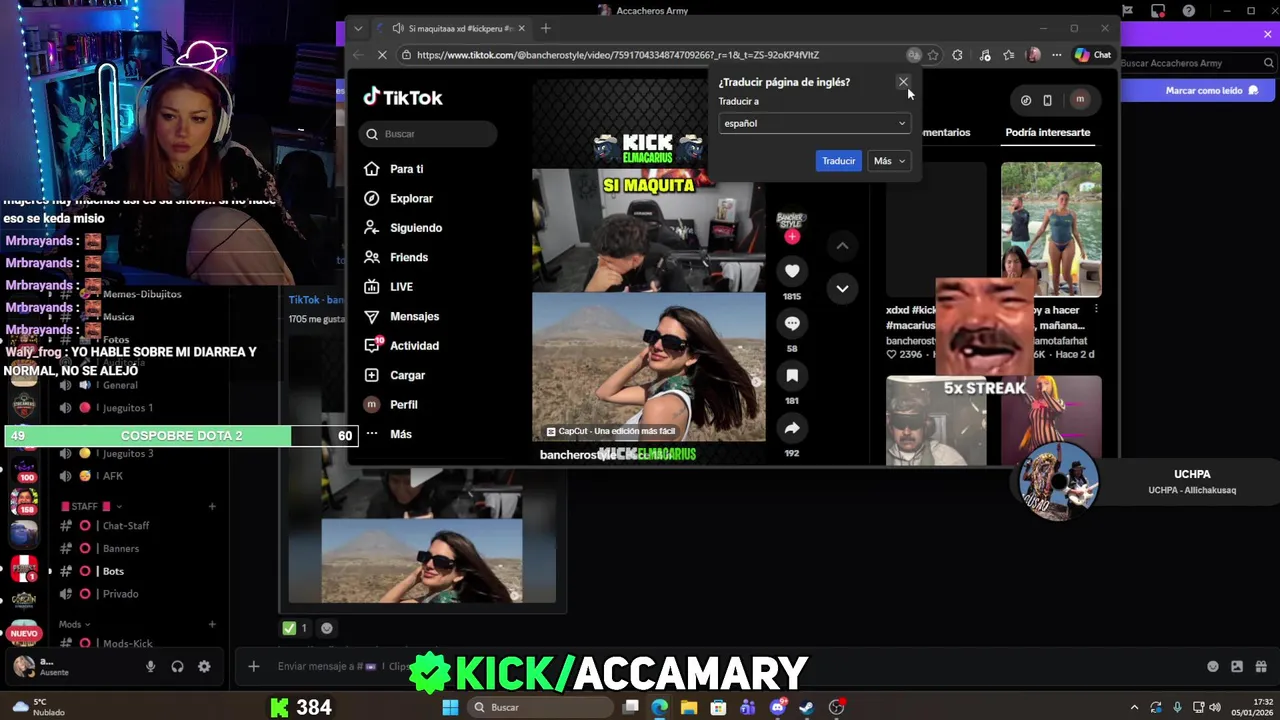
Task: Add page to favorites with star icon
Action: pyautogui.click(x=933, y=55)
